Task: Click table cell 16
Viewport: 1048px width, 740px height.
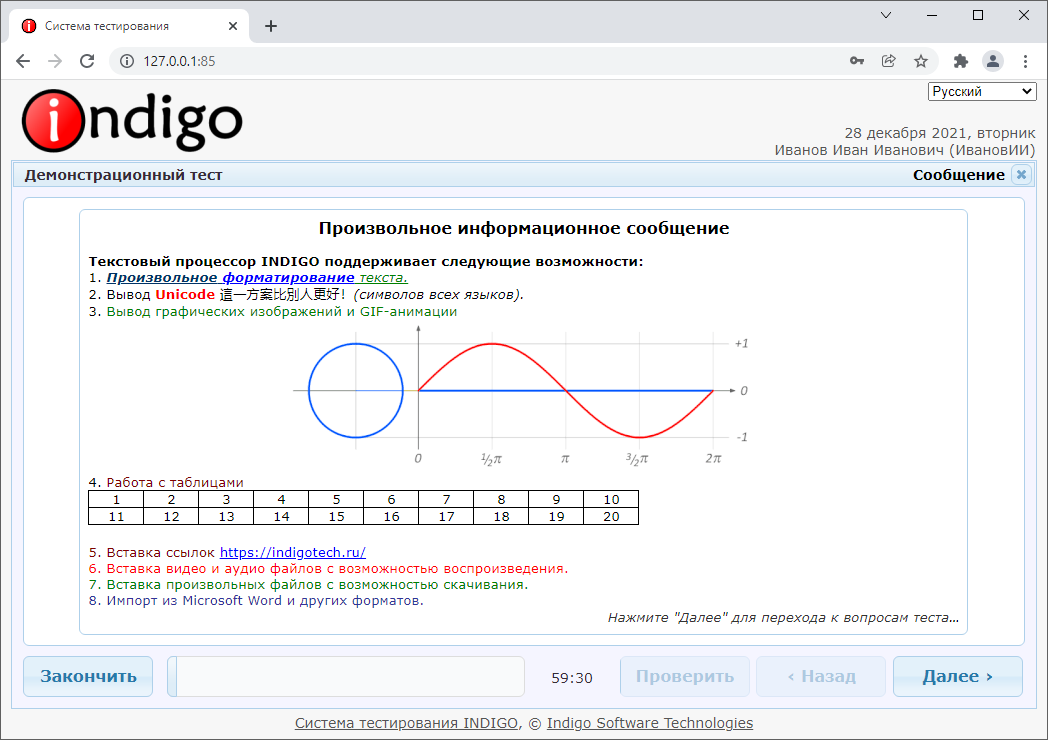Action: (x=391, y=516)
